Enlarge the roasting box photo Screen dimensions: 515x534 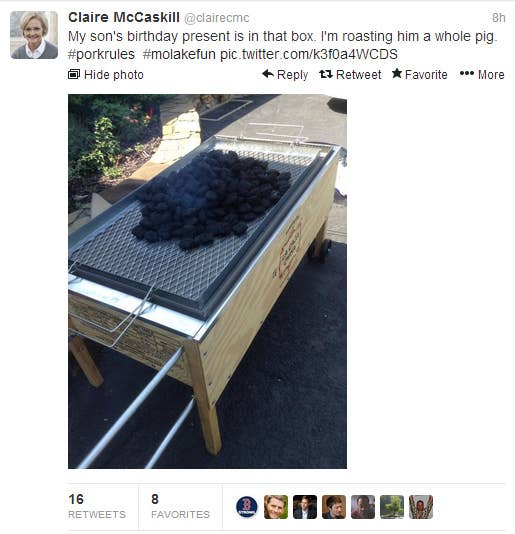click(x=207, y=281)
